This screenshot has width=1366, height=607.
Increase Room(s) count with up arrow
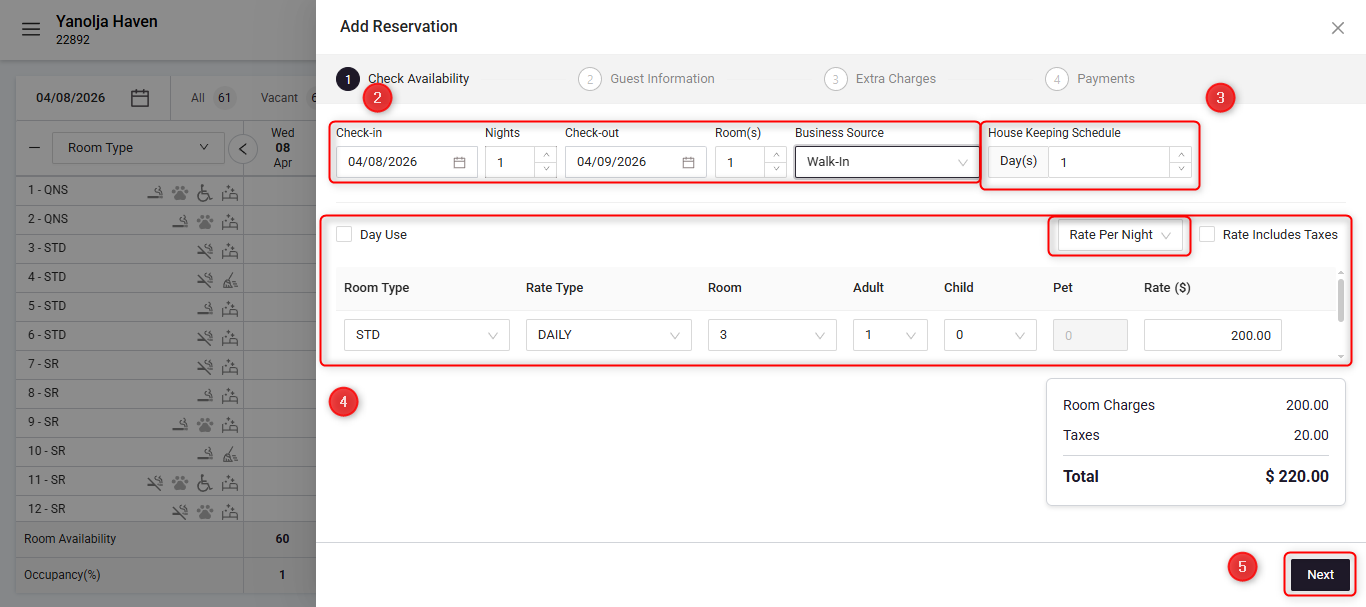(x=775, y=154)
